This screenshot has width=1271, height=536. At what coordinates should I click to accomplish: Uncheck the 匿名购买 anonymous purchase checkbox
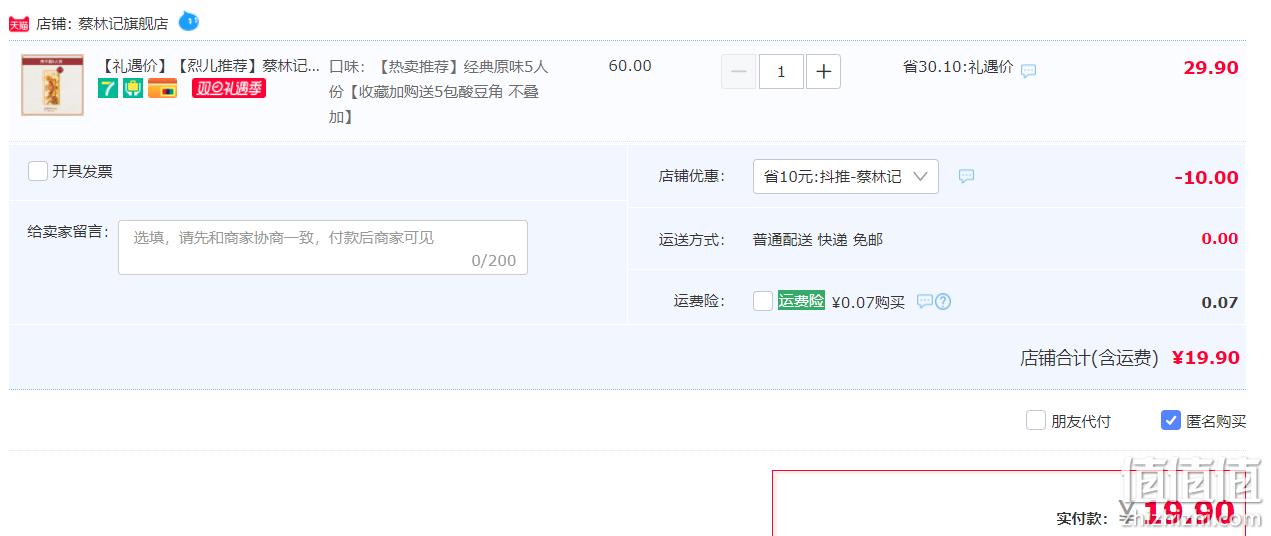click(1171, 420)
